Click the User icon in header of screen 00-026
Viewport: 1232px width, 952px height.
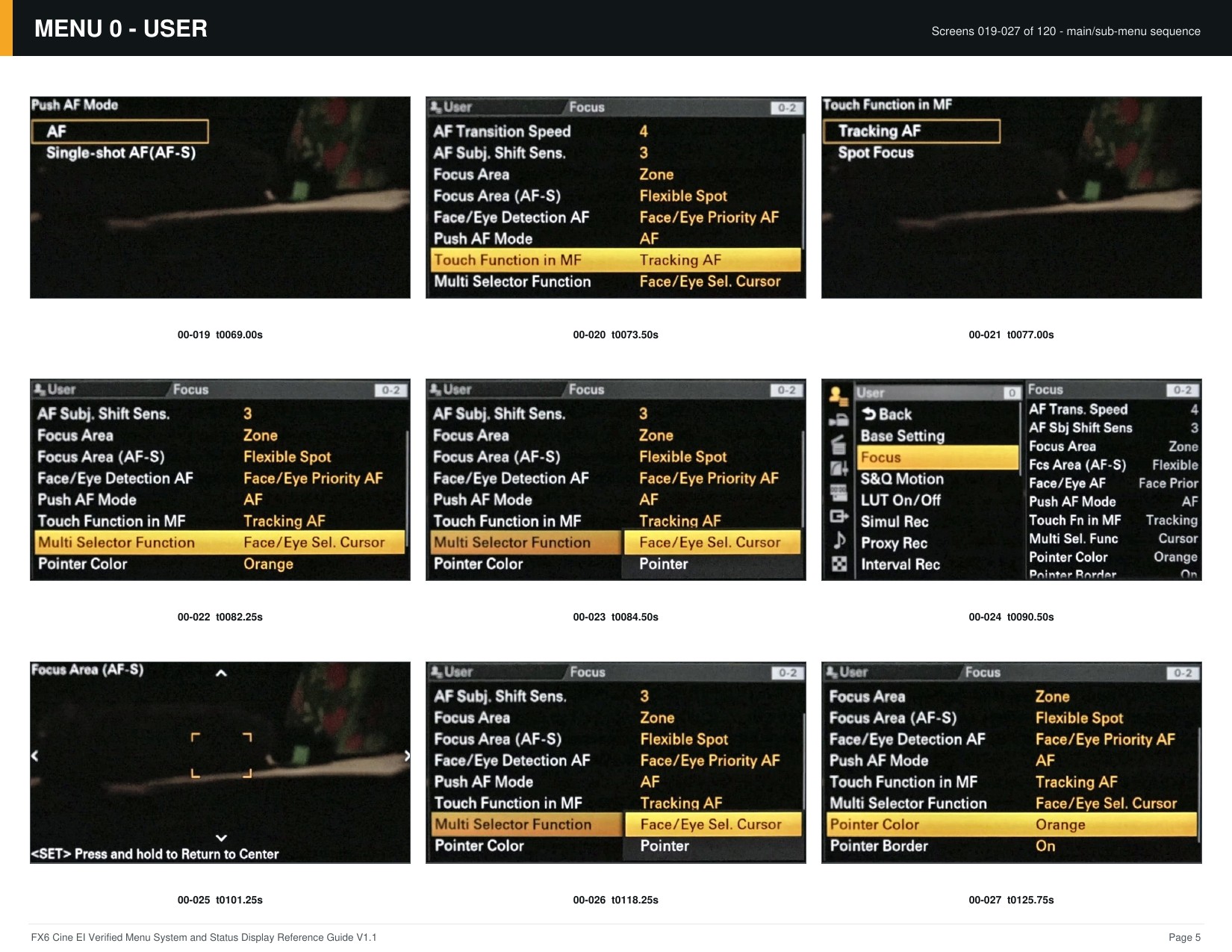coord(437,672)
